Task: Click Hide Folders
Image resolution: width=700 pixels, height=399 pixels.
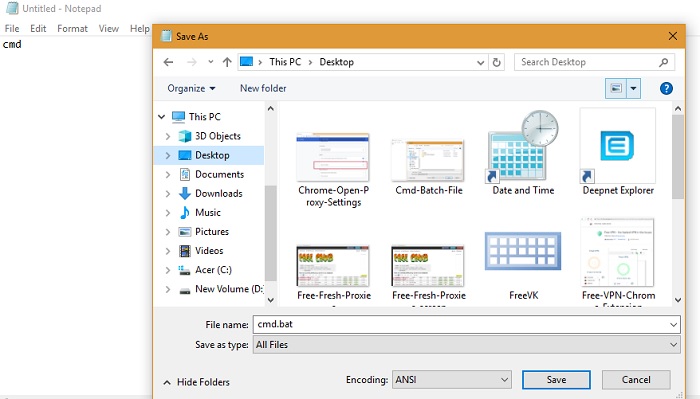Action: [x=196, y=382]
